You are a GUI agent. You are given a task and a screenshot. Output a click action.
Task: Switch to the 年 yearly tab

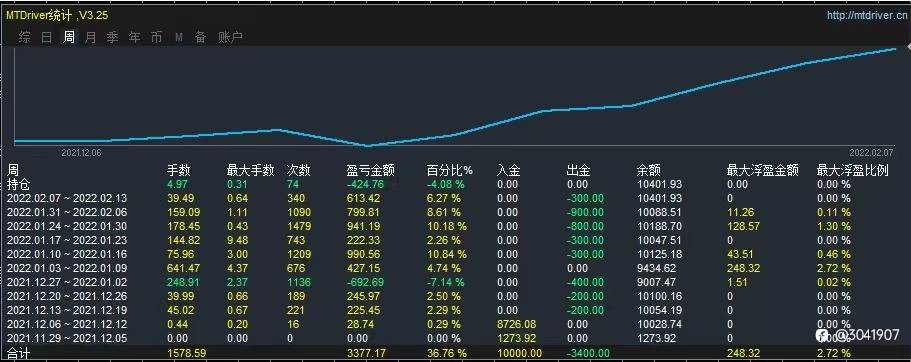[135, 38]
